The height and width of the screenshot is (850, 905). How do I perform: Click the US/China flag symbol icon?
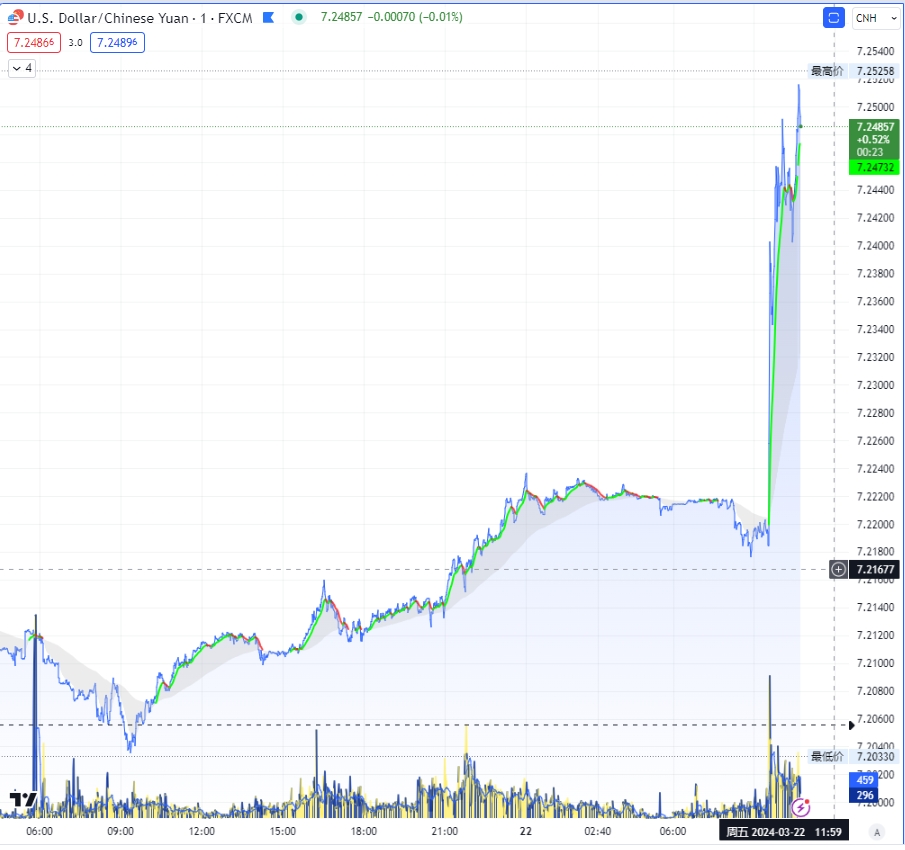pos(16,17)
